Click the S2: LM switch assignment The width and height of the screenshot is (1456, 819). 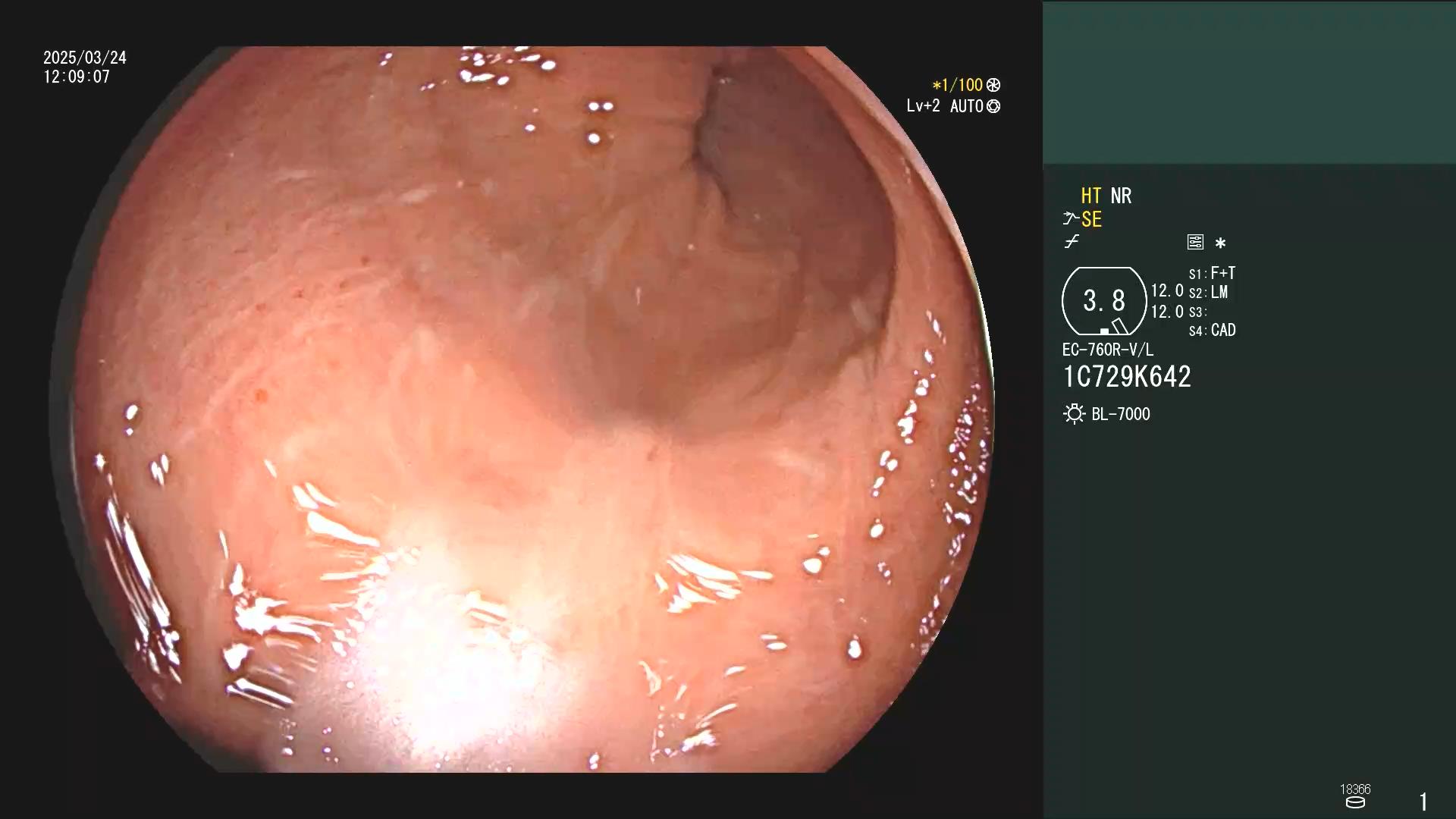pos(1208,292)
